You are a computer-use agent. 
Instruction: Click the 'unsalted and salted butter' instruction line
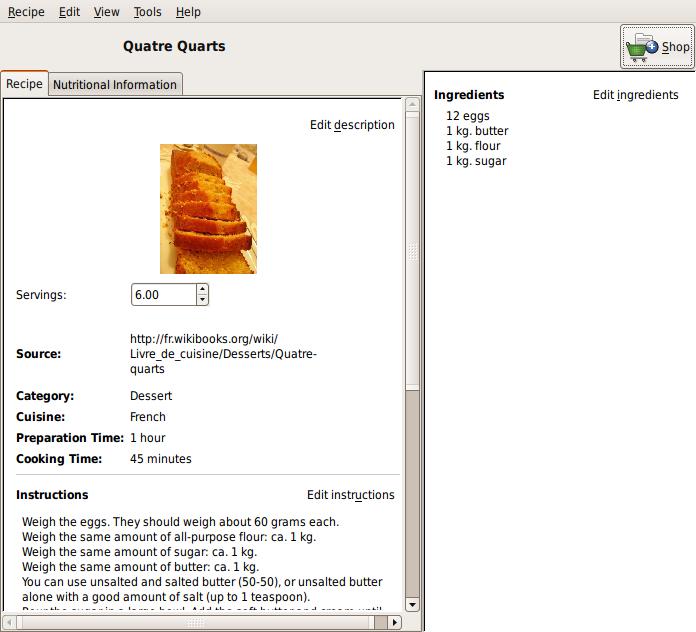point(202,582)
